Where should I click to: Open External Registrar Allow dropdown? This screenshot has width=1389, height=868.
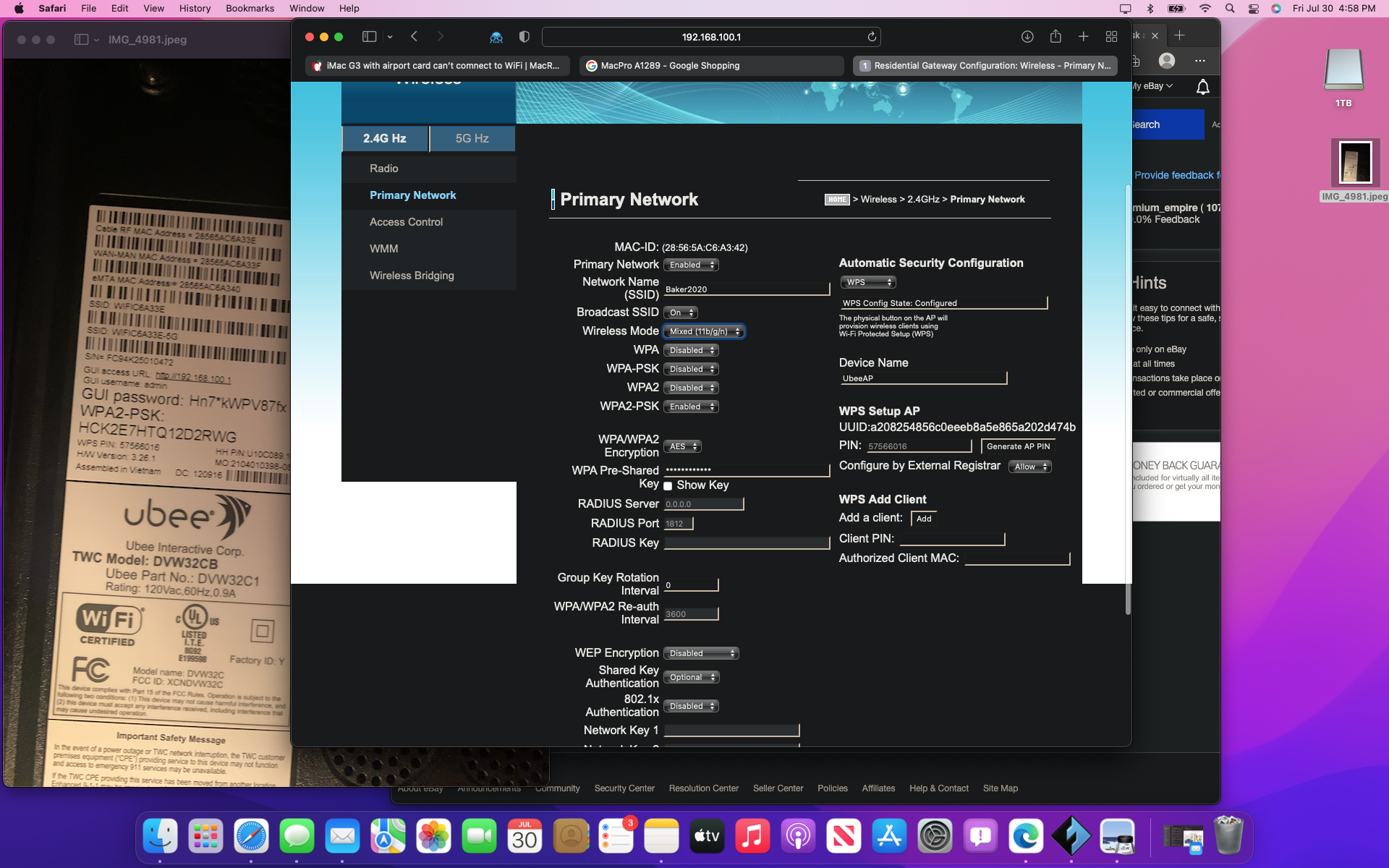(1030, 467)
